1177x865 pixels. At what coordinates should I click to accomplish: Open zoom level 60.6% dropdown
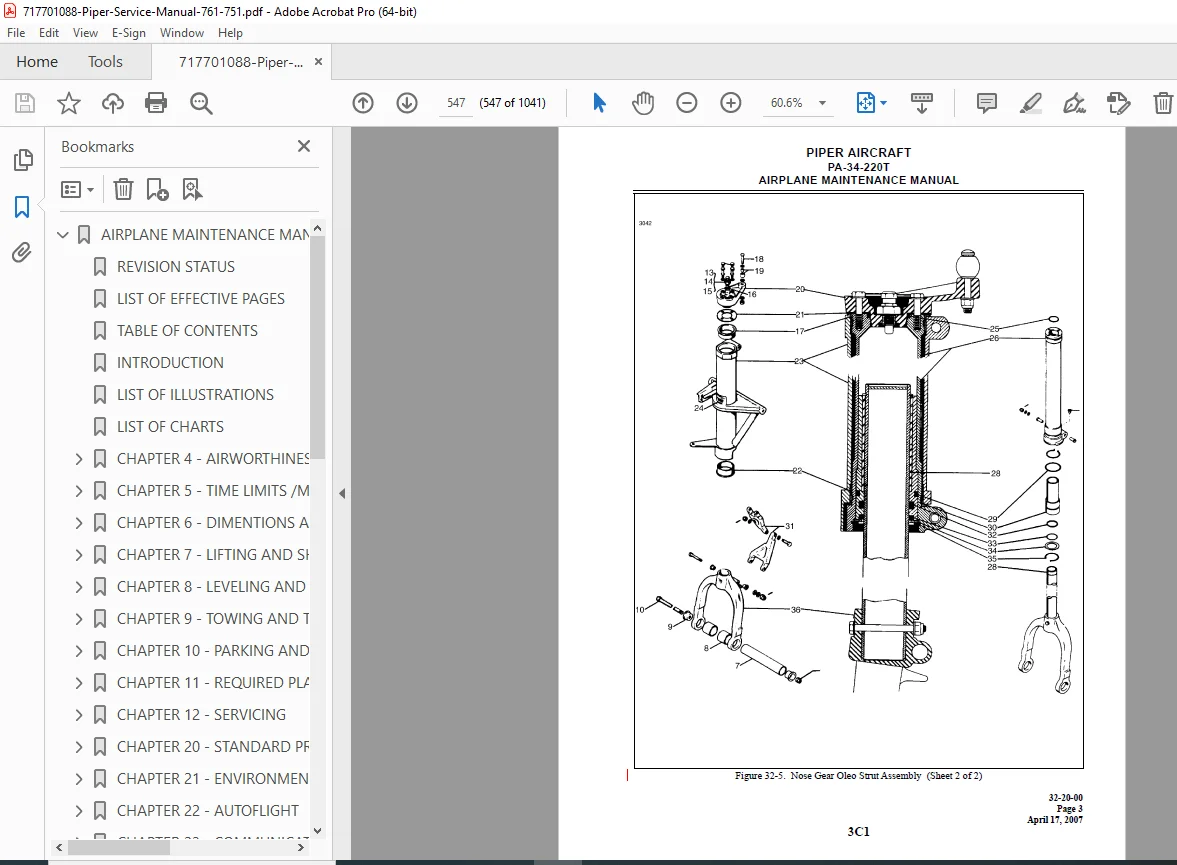[822, 103]
